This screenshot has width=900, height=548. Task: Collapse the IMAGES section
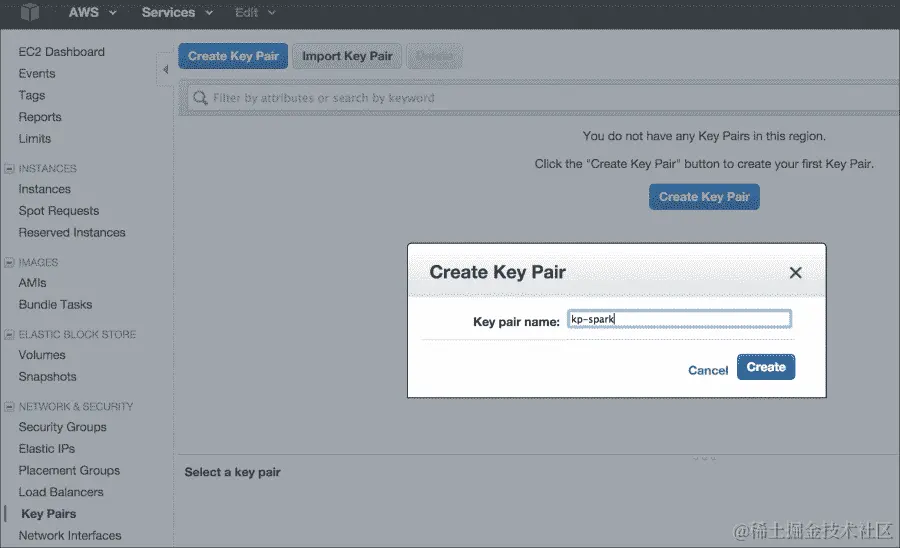(x=9, y=262)
